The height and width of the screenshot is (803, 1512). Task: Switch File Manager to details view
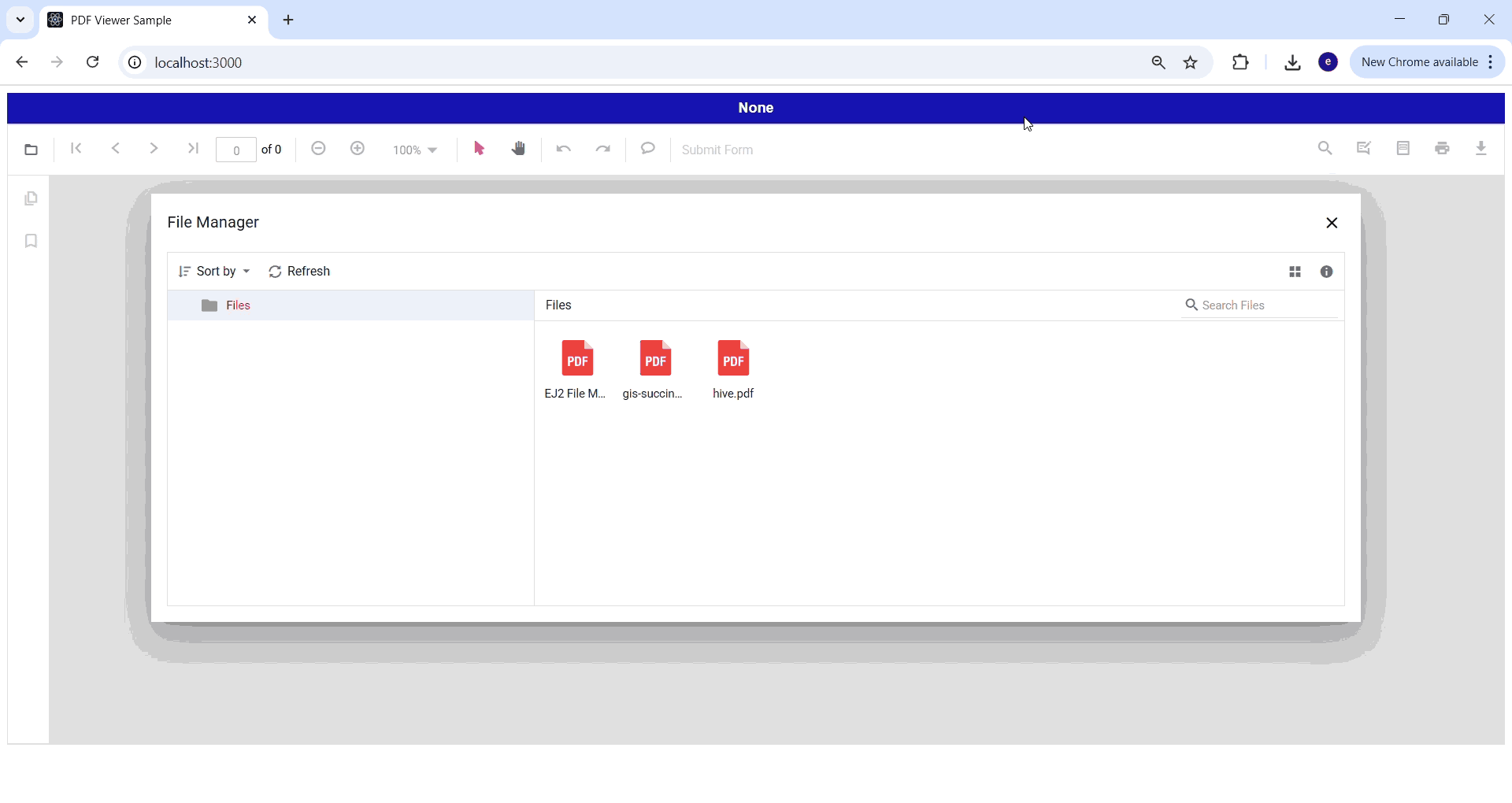click(x=1295, y=272)
